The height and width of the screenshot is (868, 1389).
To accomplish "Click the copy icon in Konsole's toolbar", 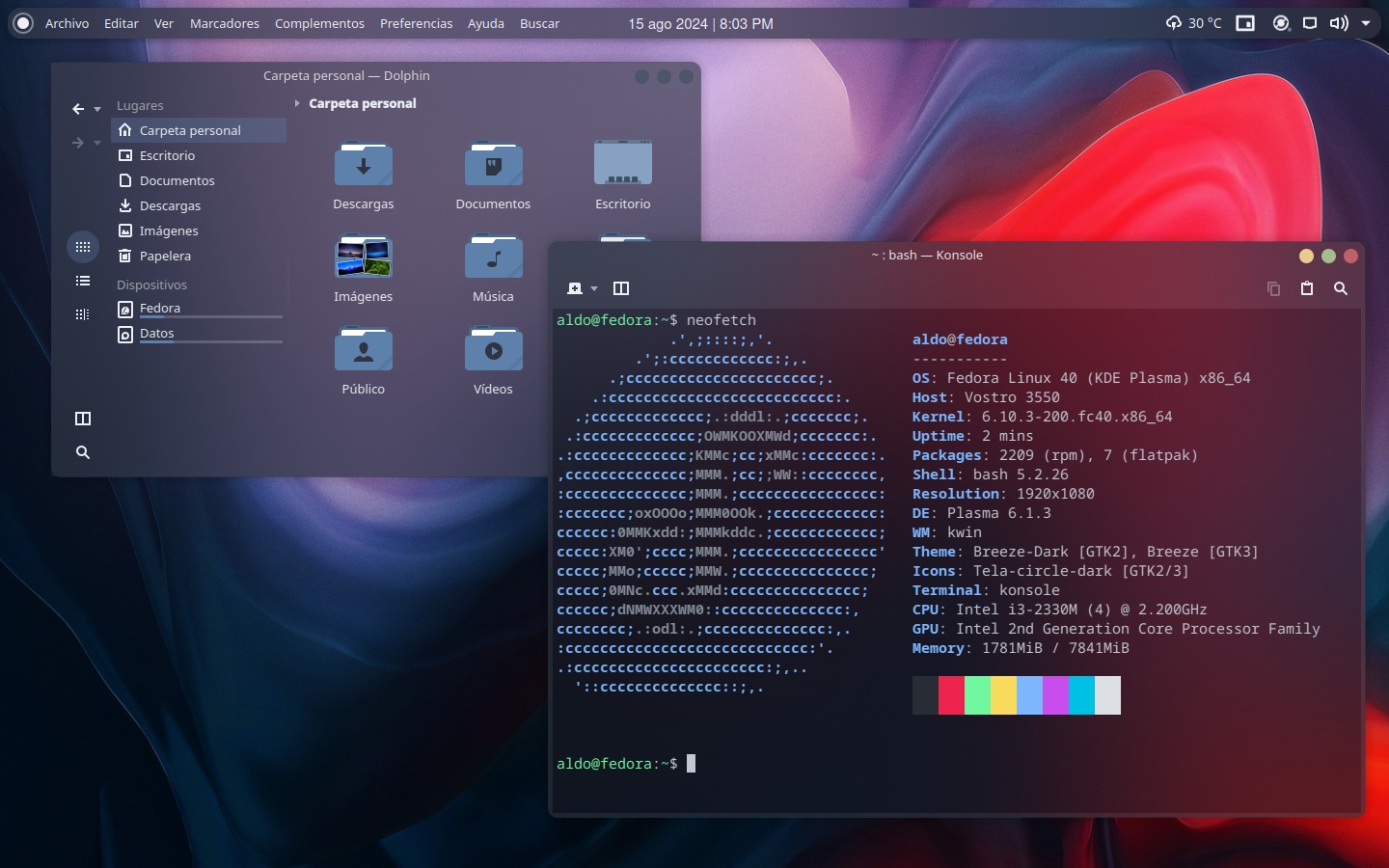I will click(1273, 288).
